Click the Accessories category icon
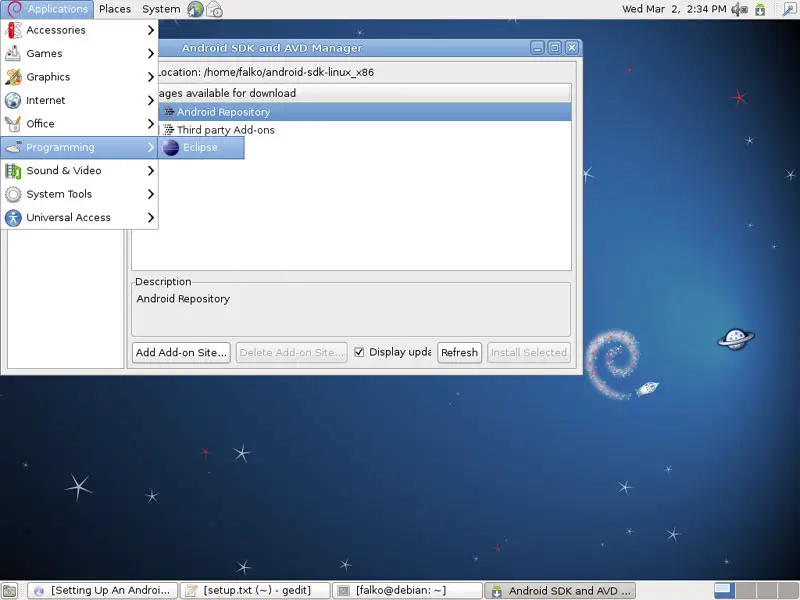The image size is (800, 600). (13, 30)
